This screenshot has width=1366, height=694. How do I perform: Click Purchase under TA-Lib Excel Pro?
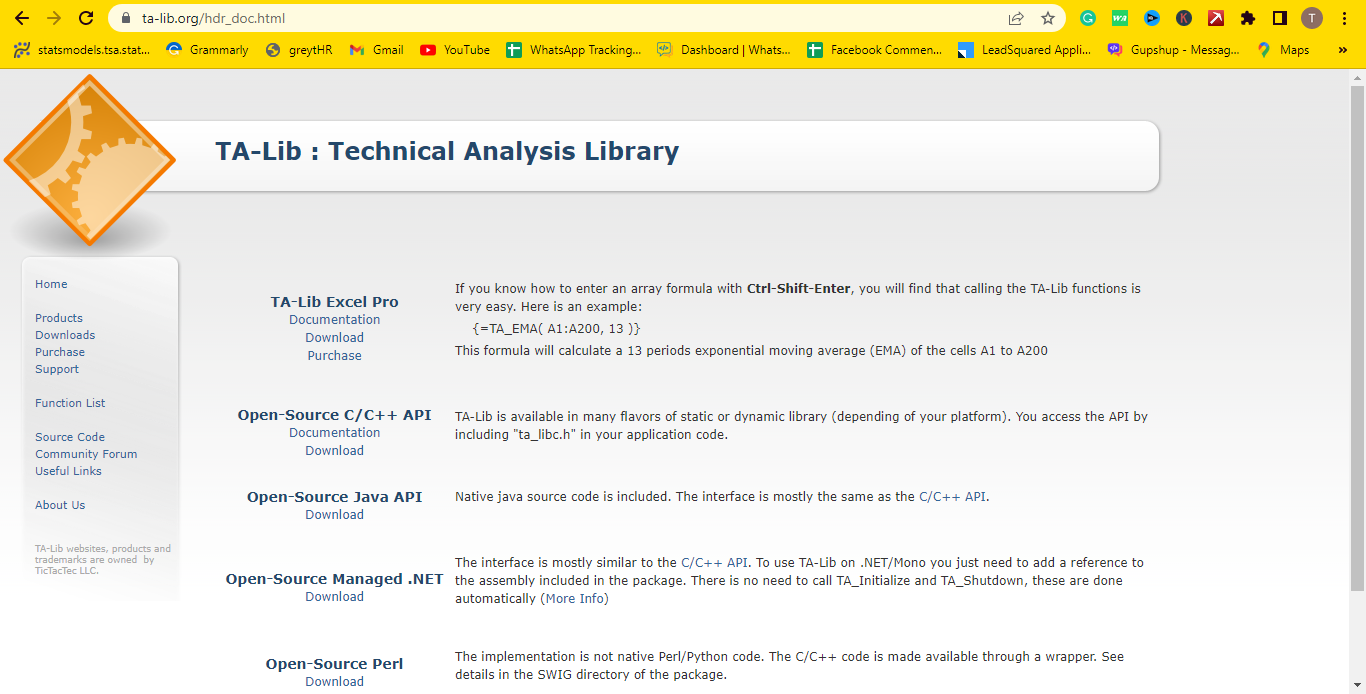click(x=335, y=356)
